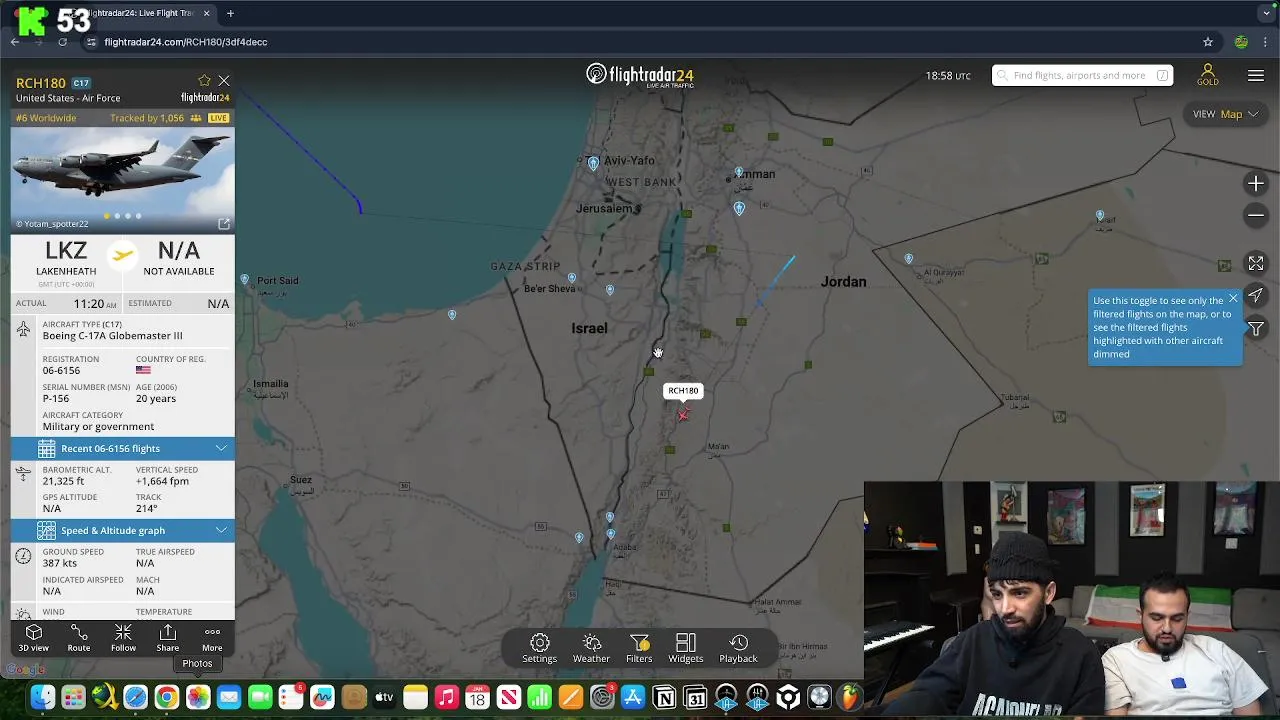Viewport: 1280px width, 720px height.
Task: Open the 3D view of the flight
Action: pyautogui.click(x=33, y=638)
